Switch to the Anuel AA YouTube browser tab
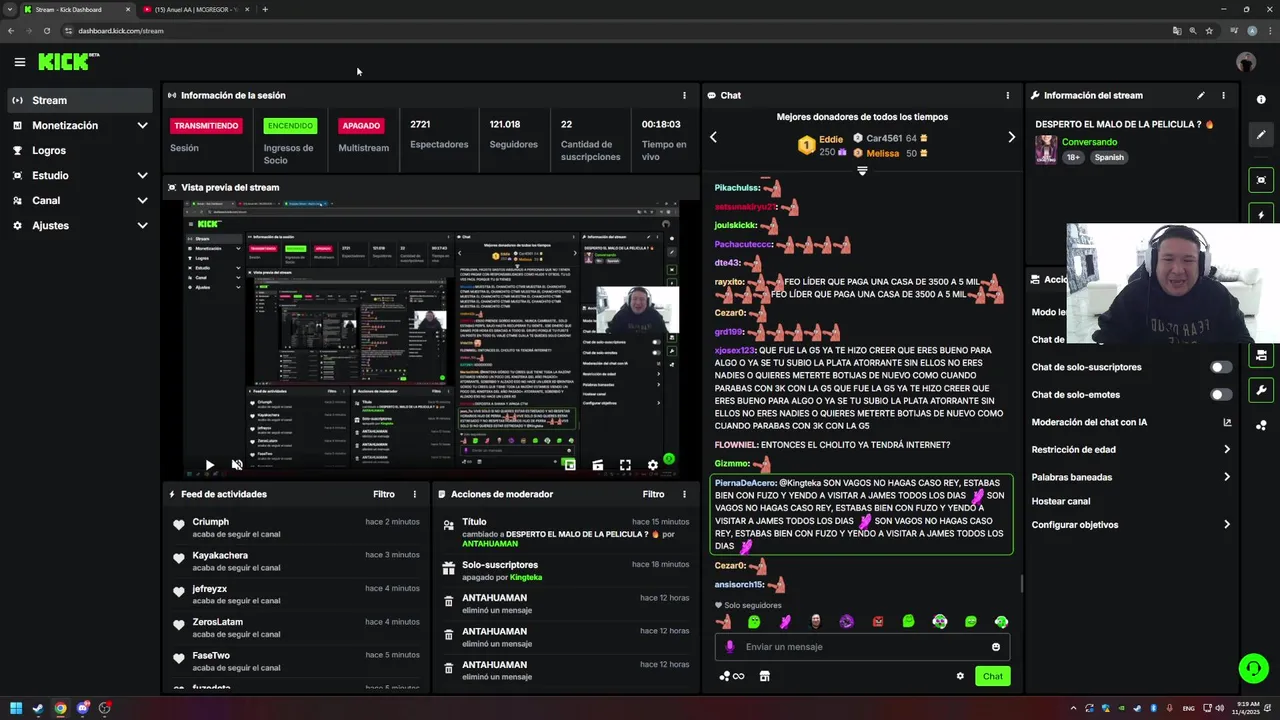Viewport: 1280px width, 720px height. click(x=195, y=9)
